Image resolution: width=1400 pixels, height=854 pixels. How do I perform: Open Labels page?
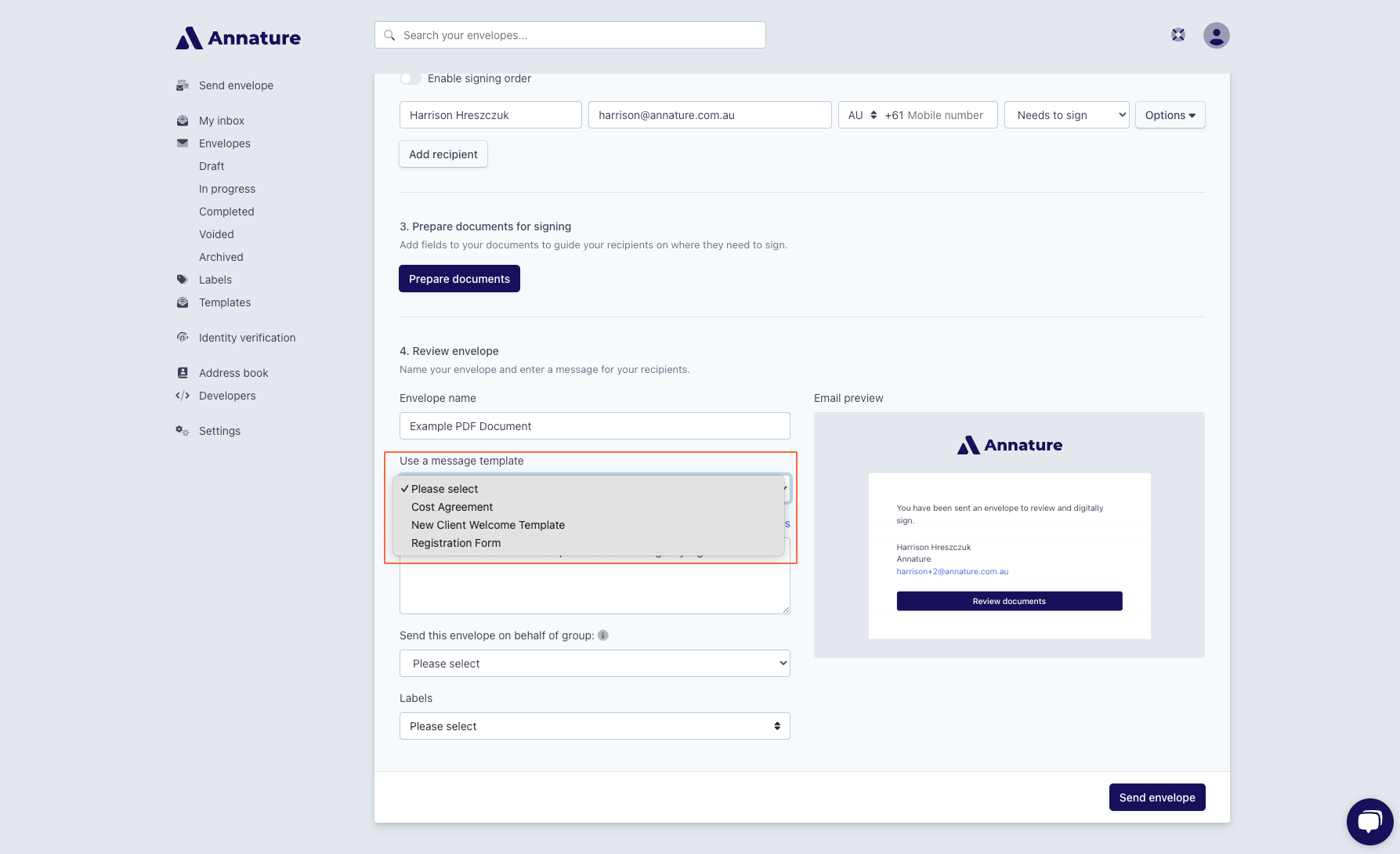(x=215, y=280)
